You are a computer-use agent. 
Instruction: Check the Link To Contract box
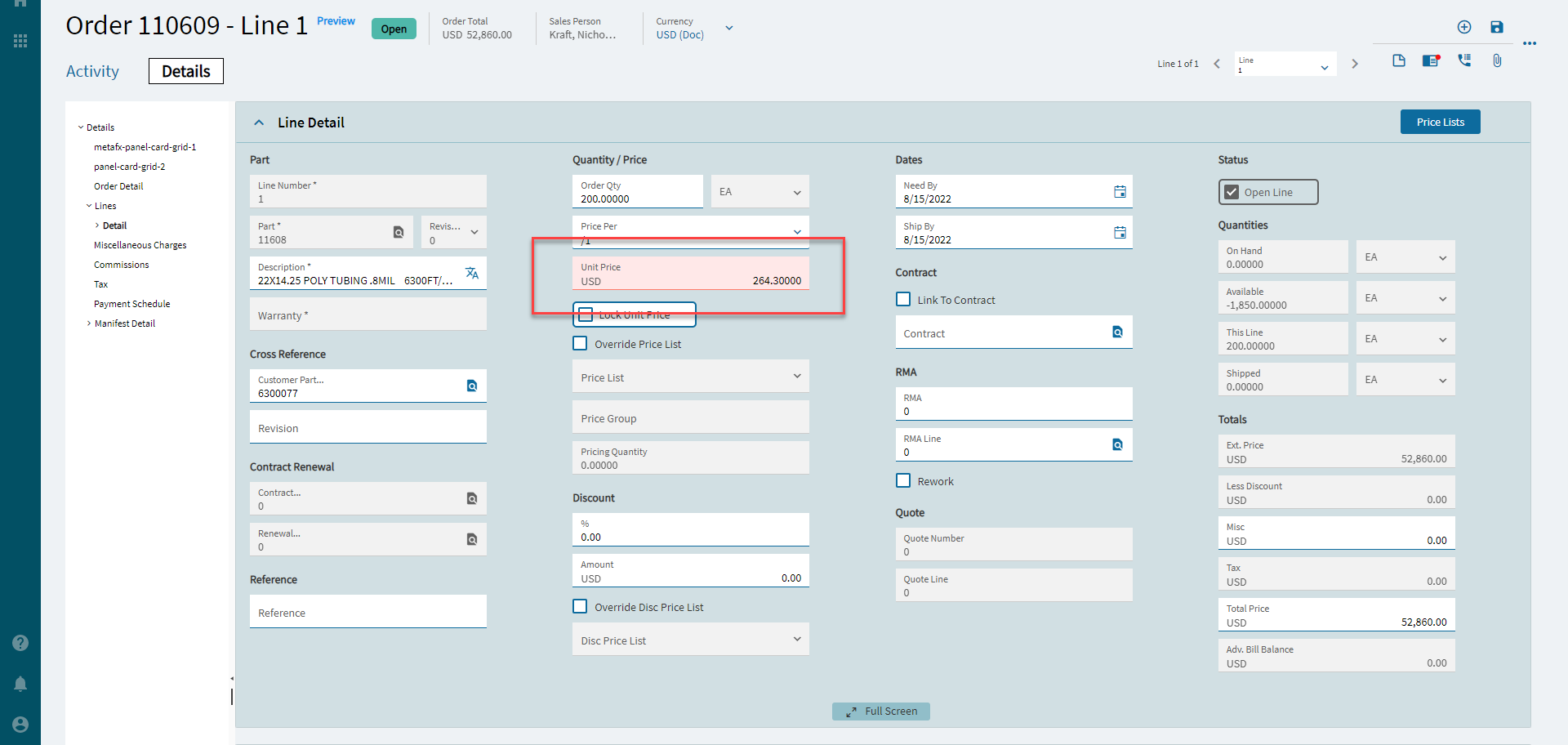[x=903, y=300]
